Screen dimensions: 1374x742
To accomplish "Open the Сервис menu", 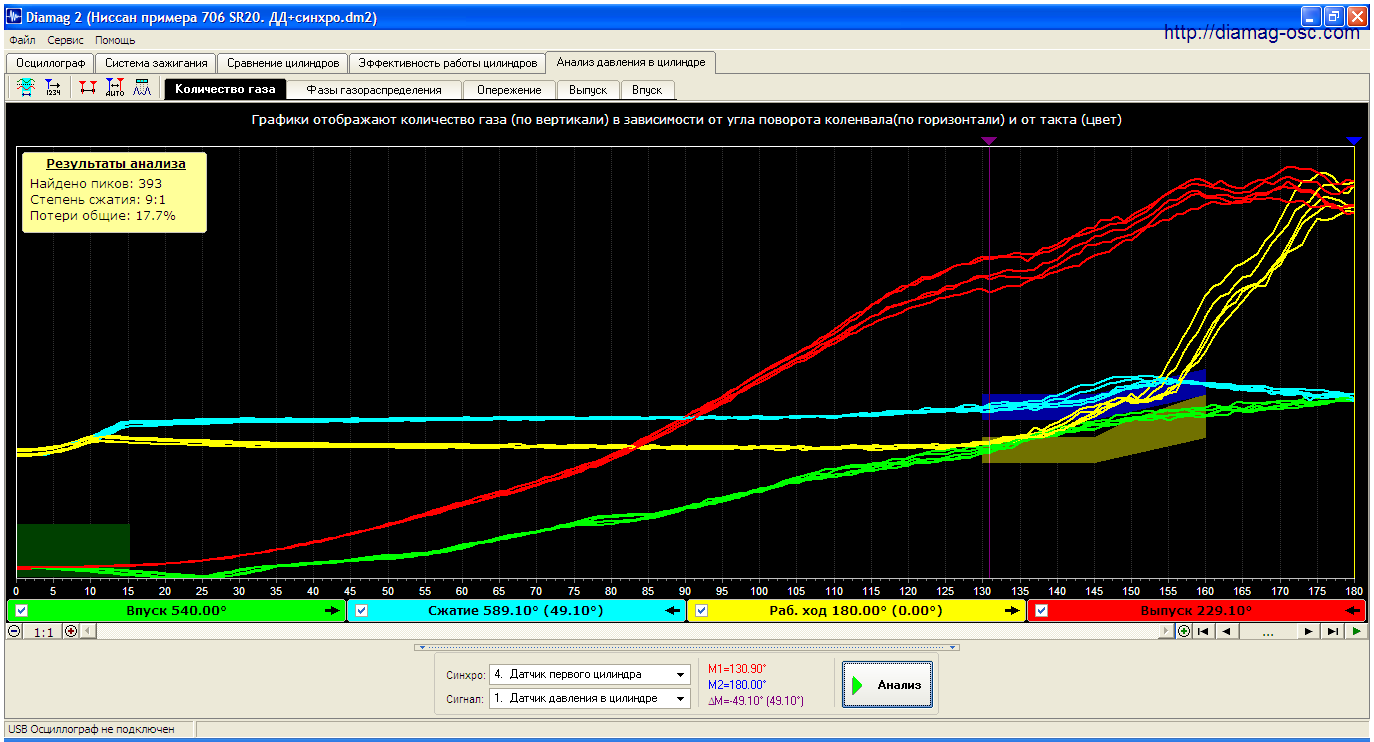I will 65,40.
